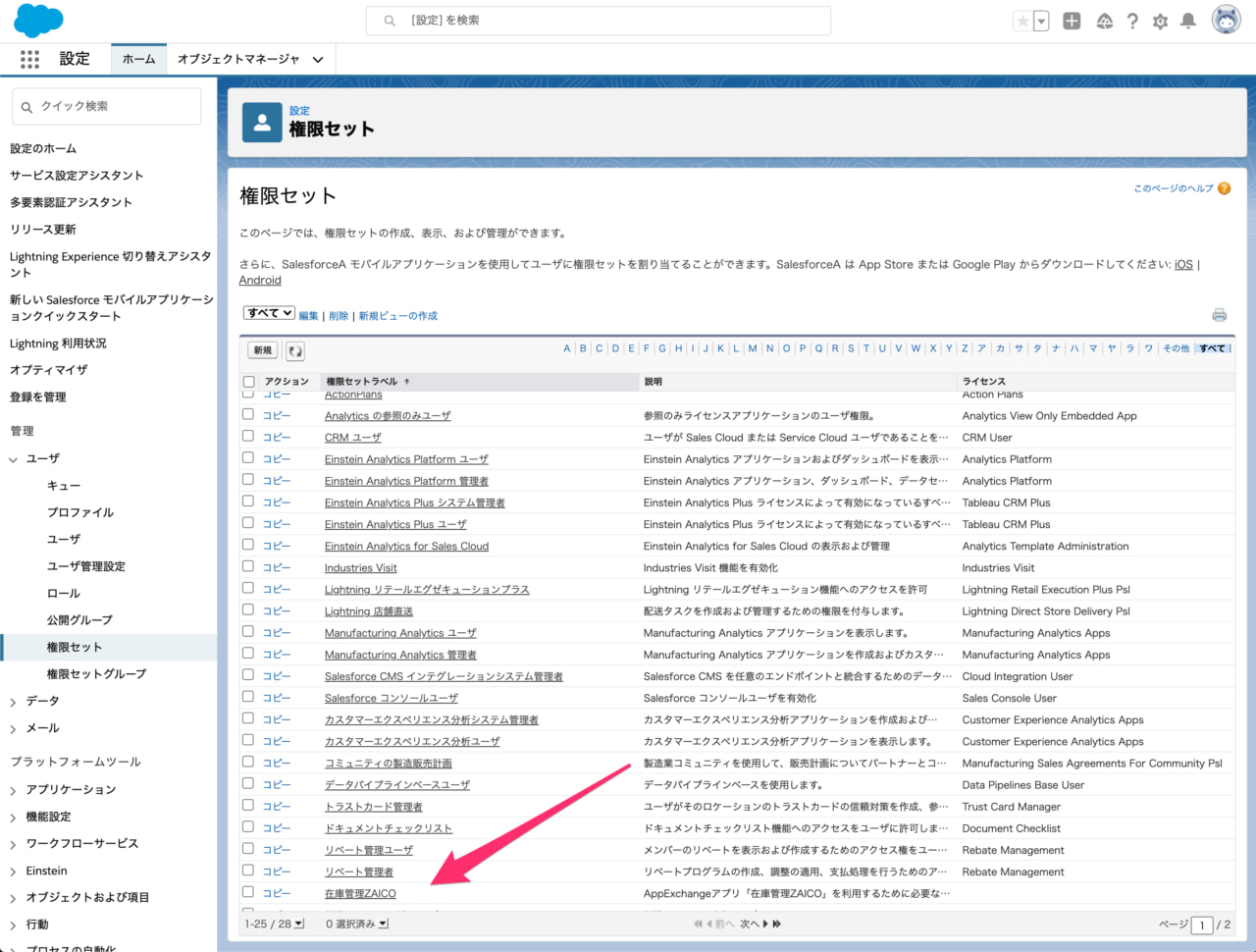This screenshot has height=952, width=1256.
Task: Open 権限セットグループ in the sidebar
Action: (96, 674)
